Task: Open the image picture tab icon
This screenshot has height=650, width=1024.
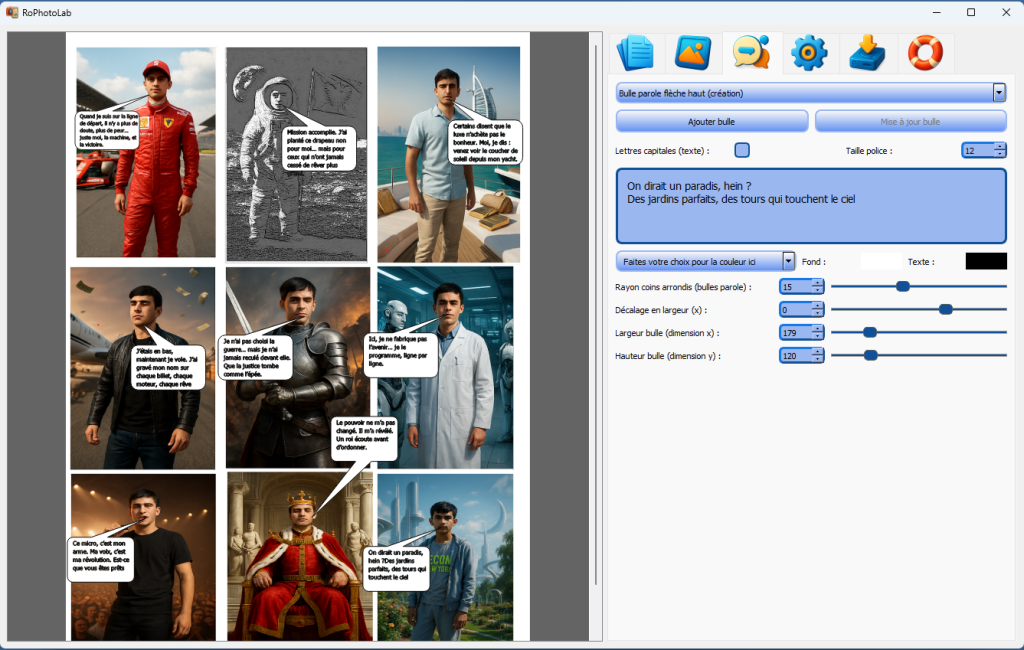Action: tap(692, 53)
